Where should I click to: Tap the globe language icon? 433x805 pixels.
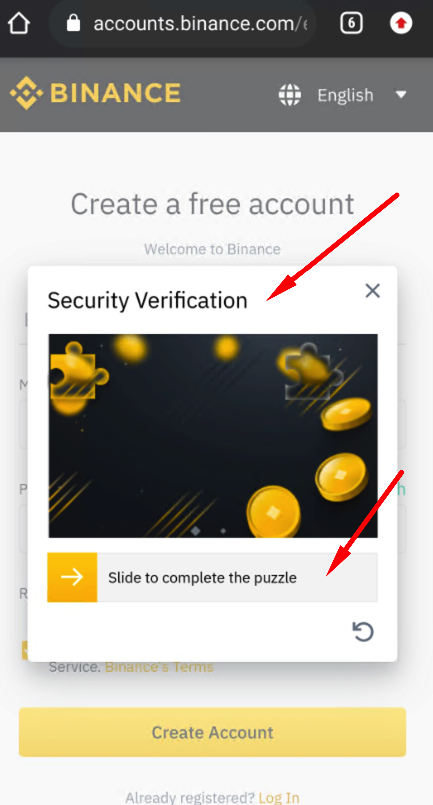point(290,95)
